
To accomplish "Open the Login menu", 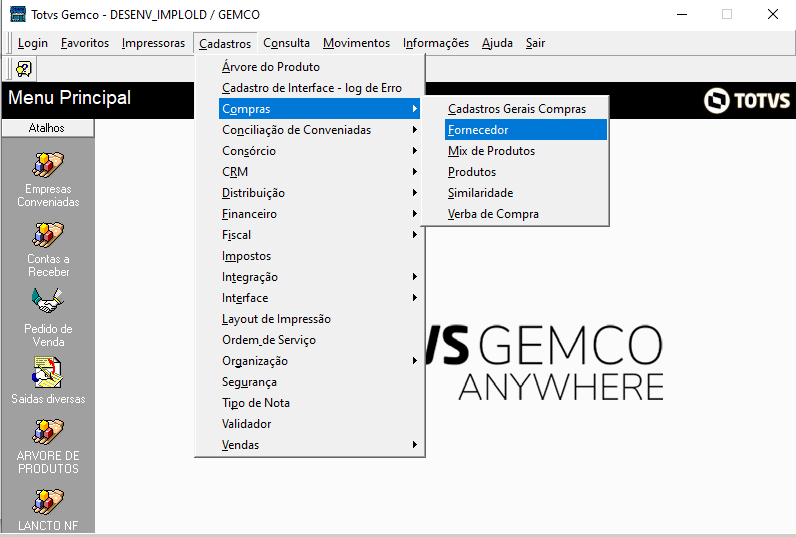I will pyautogui.click(x=32, y=43).
